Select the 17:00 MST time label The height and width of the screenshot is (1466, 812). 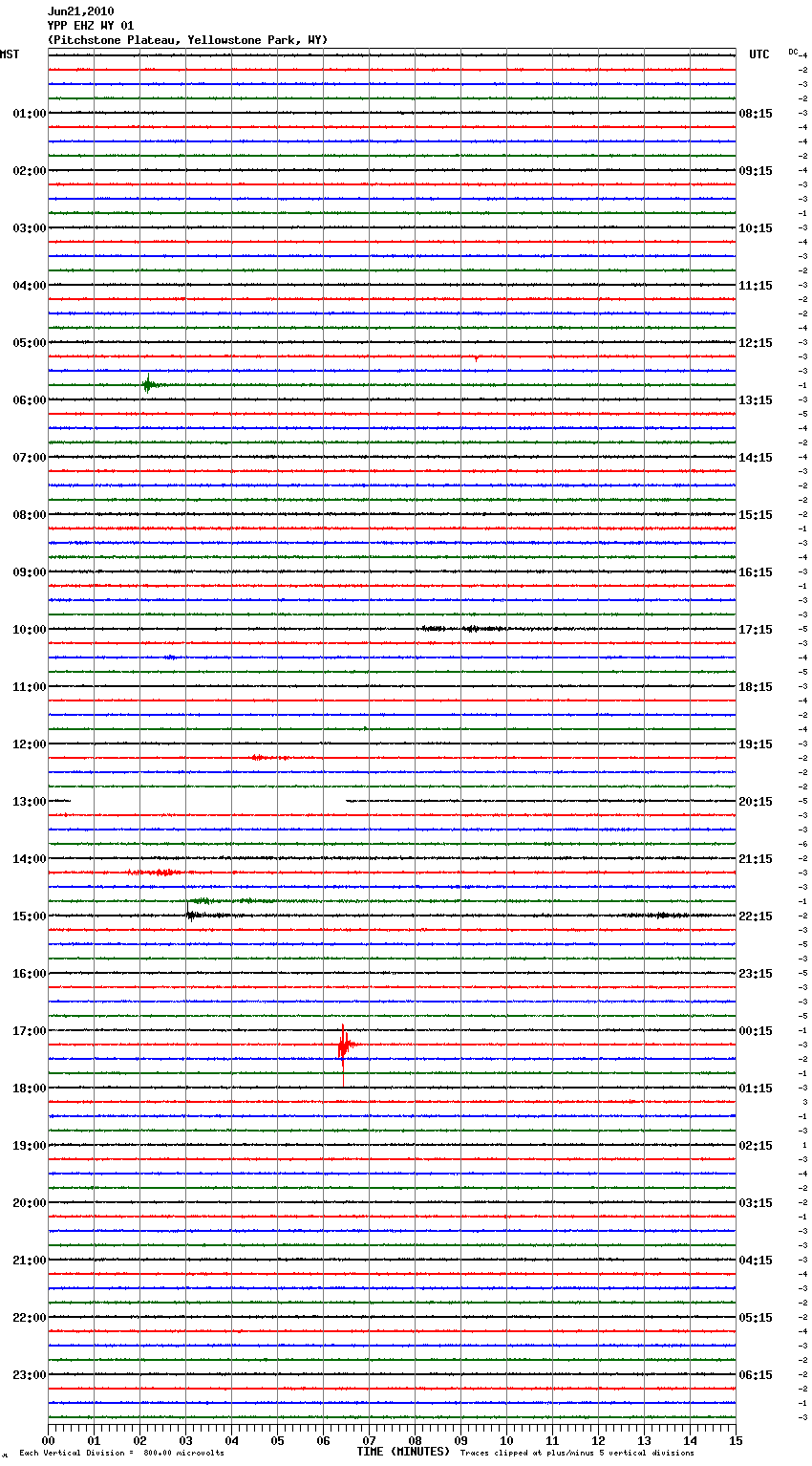[x=30, y=1031]
